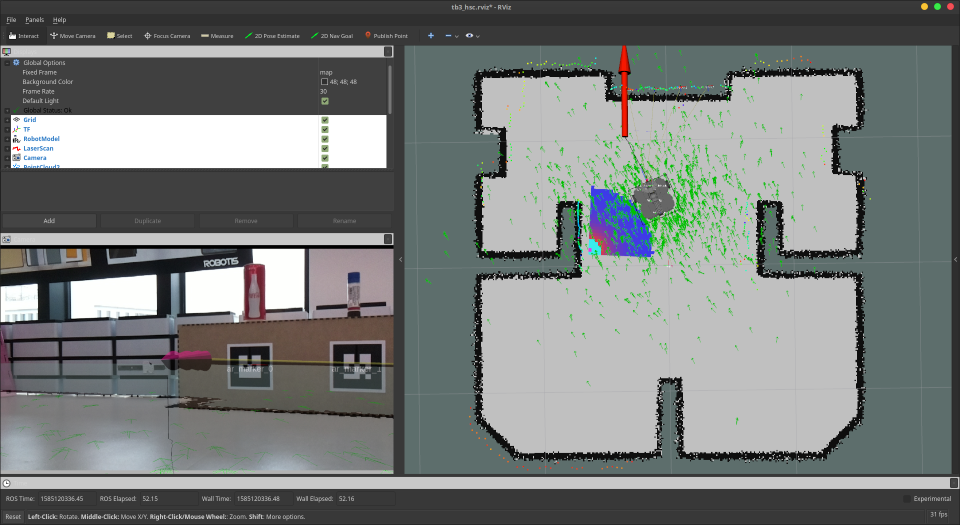Click the eye visibility icon in toolbar
This screenshot has height=525, width=960.
[x=469, y=35]
